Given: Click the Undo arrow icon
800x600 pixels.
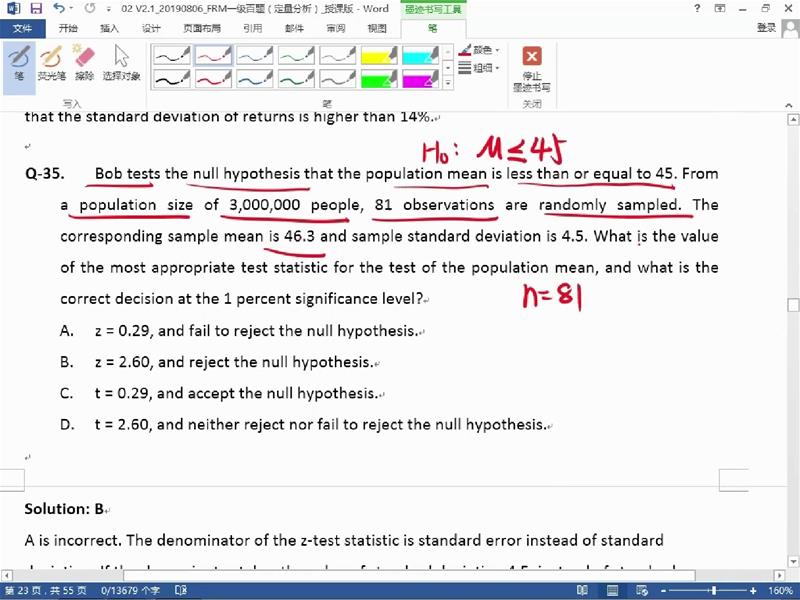Looking at the screenshot, I should (59, 9).
